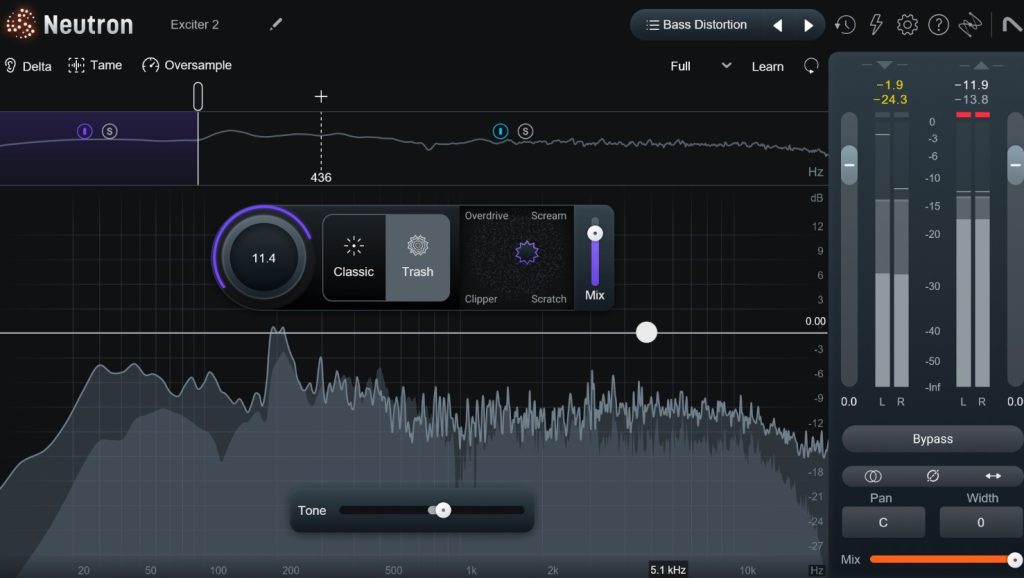Click the lightning bolt zero latency icon
The width and height of the screenshot is (1024, 578).
coord(876,25)
